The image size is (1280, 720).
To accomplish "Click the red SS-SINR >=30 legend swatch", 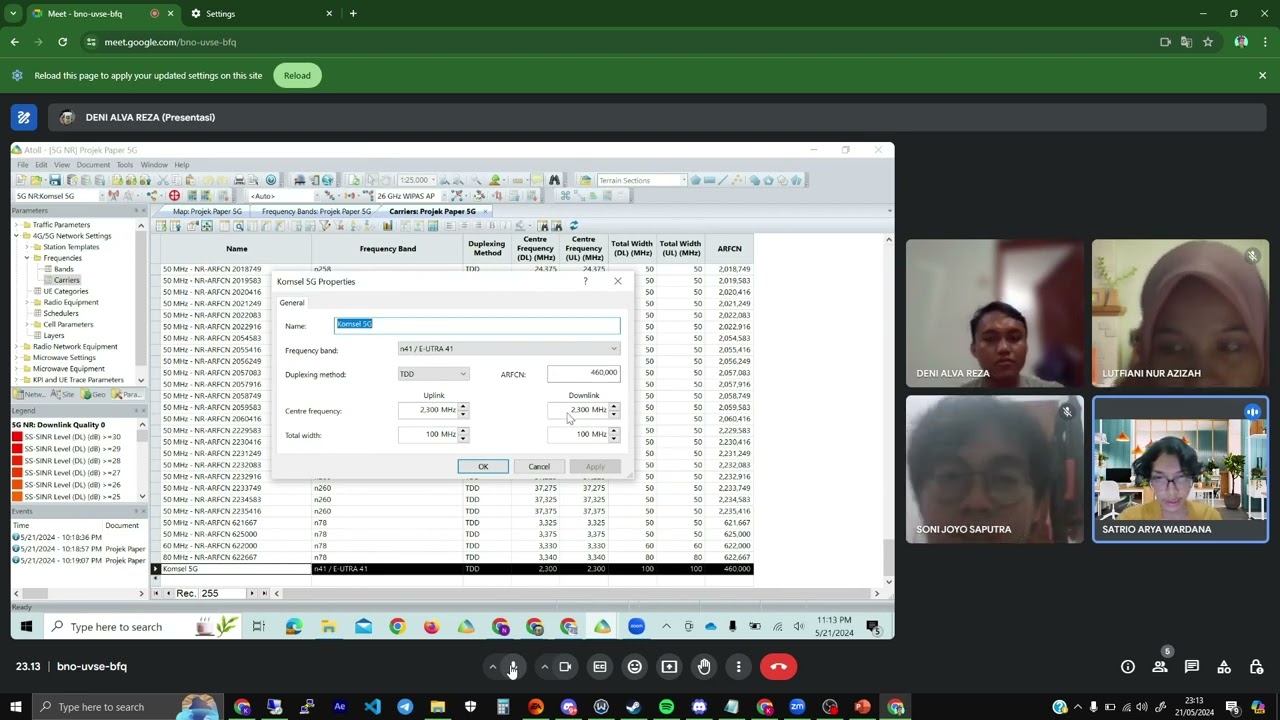I will click(17, 437).
